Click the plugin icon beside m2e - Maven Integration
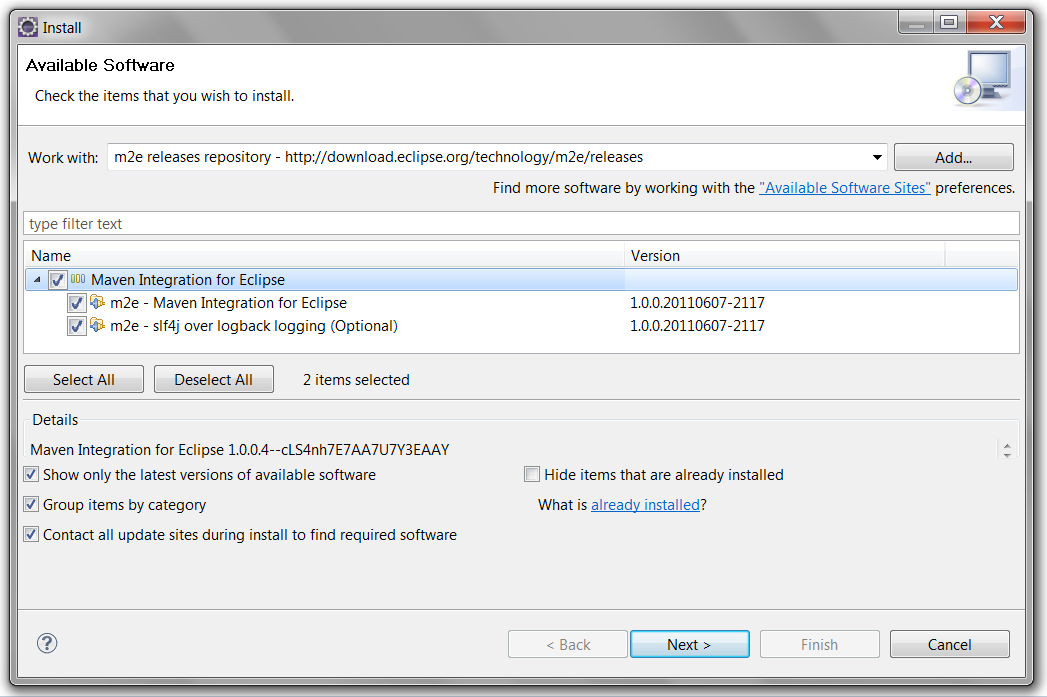This screenshot has height=697, width=1047. (x=97, y=302)
